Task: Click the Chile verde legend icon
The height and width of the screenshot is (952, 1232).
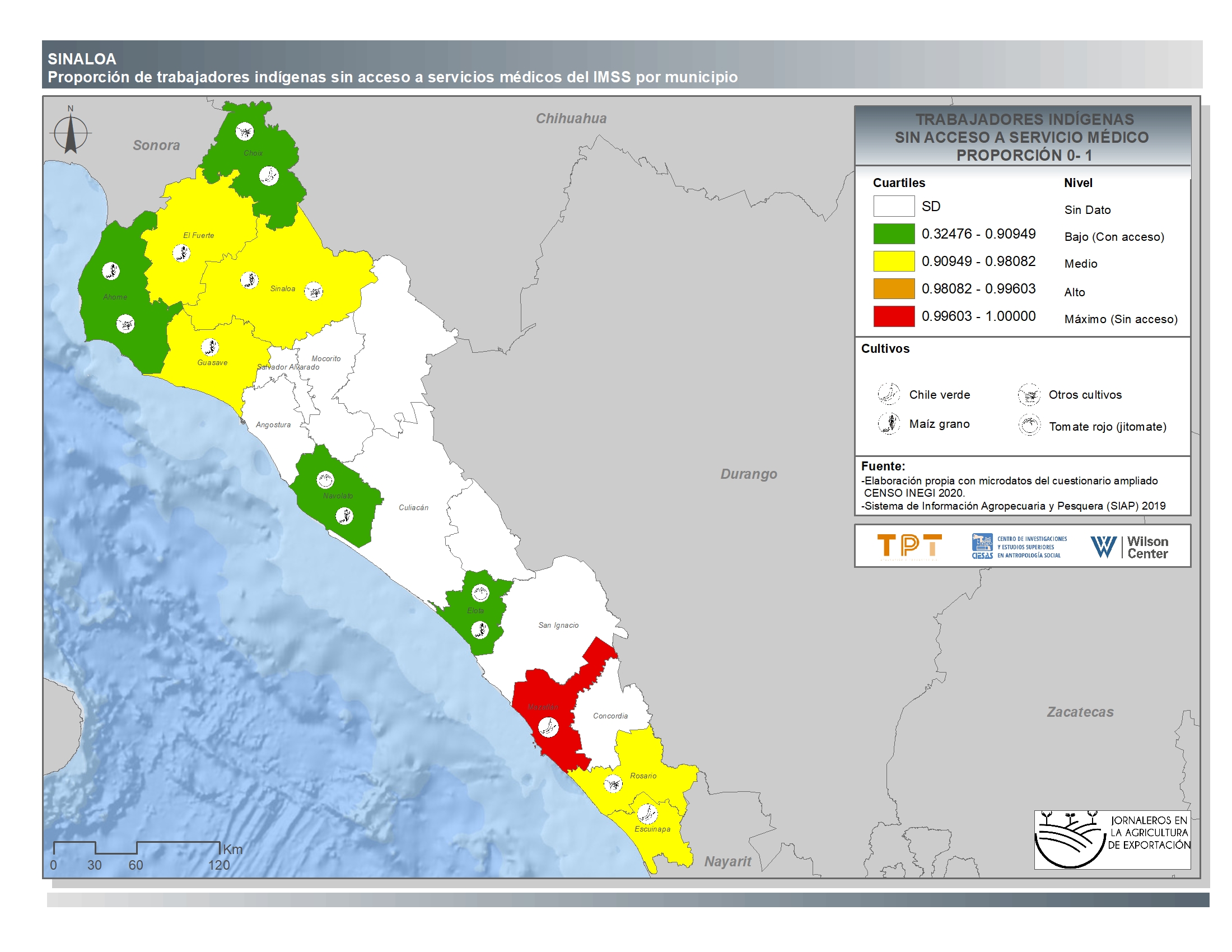Action: click(889, 394)
